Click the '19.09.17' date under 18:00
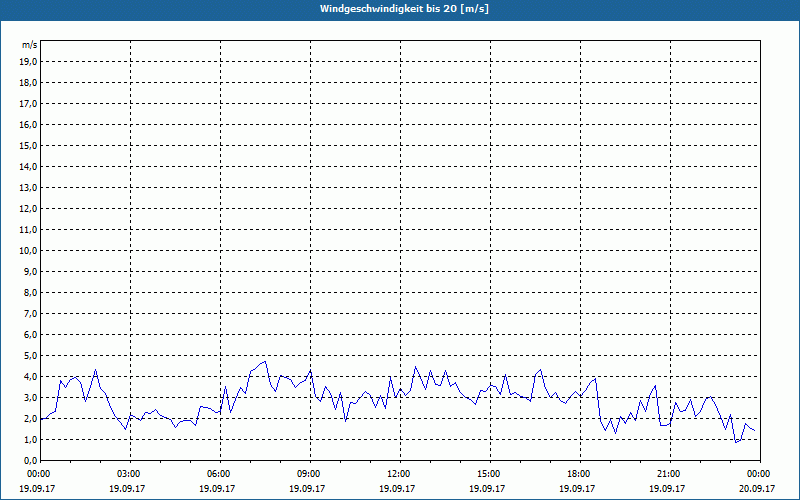 pos(577,488)
